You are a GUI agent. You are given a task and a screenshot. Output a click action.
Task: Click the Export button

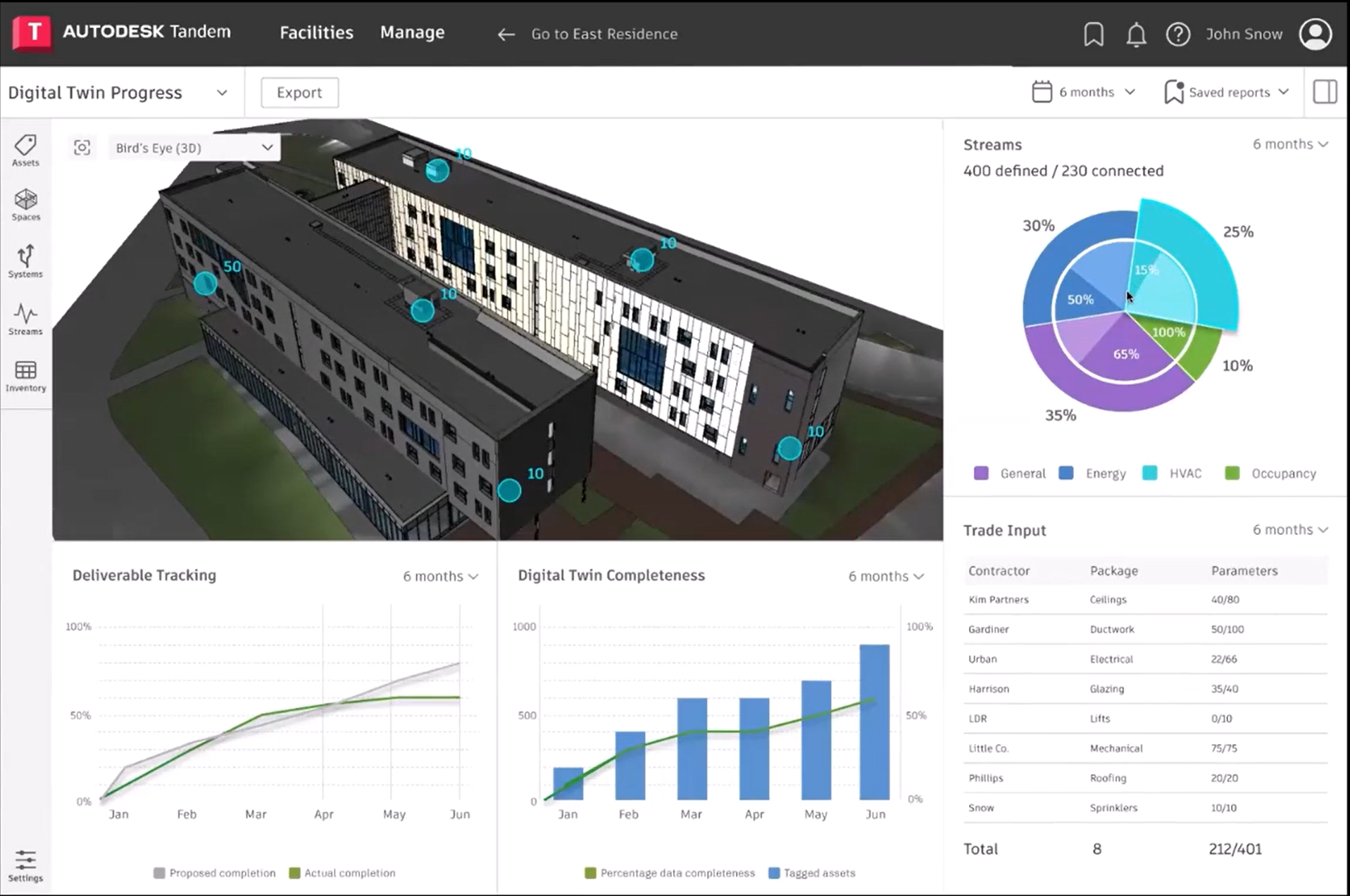(x=299, y=92)
